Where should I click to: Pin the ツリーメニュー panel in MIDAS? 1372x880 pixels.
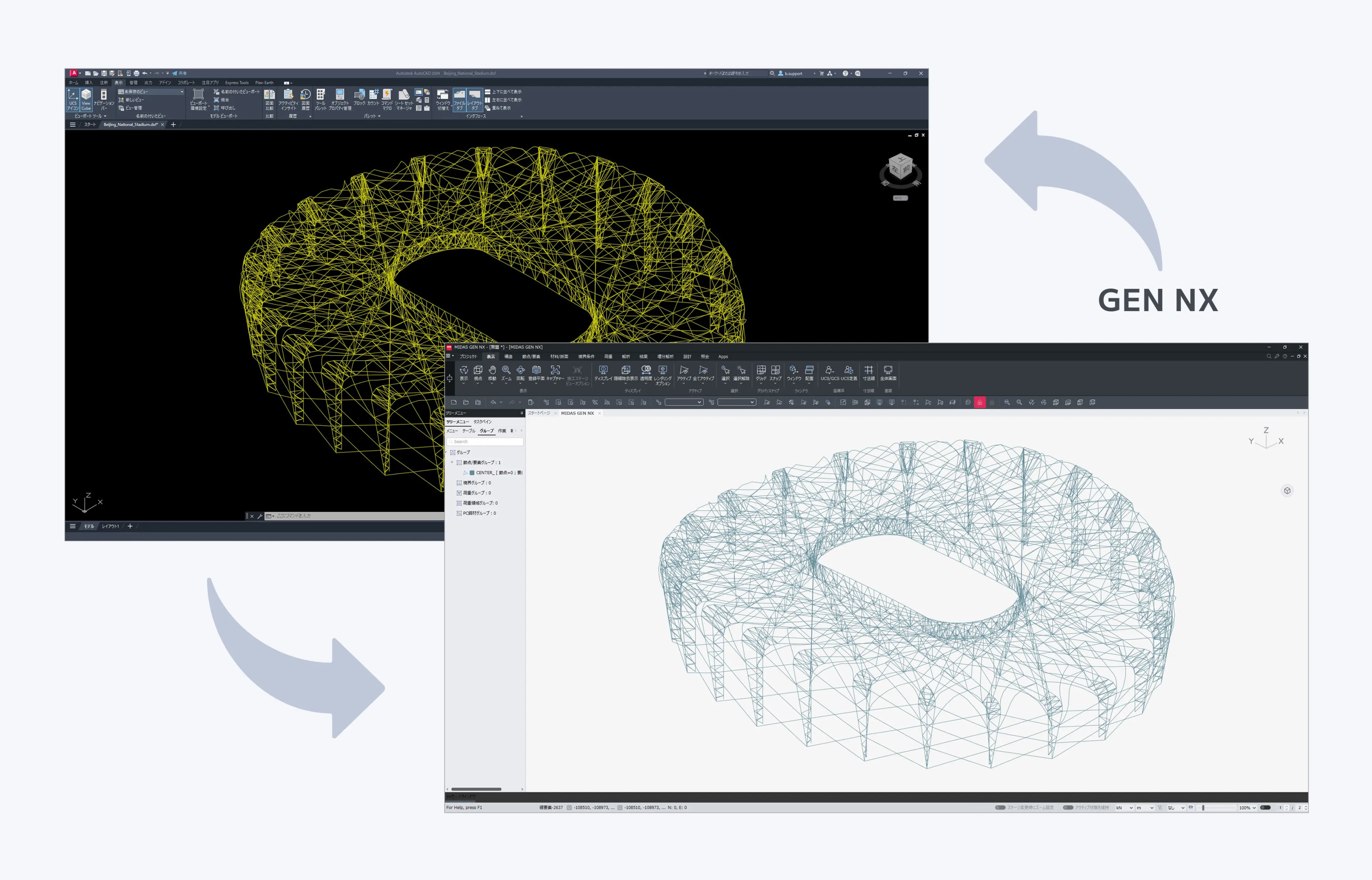(x=521, y=412)
